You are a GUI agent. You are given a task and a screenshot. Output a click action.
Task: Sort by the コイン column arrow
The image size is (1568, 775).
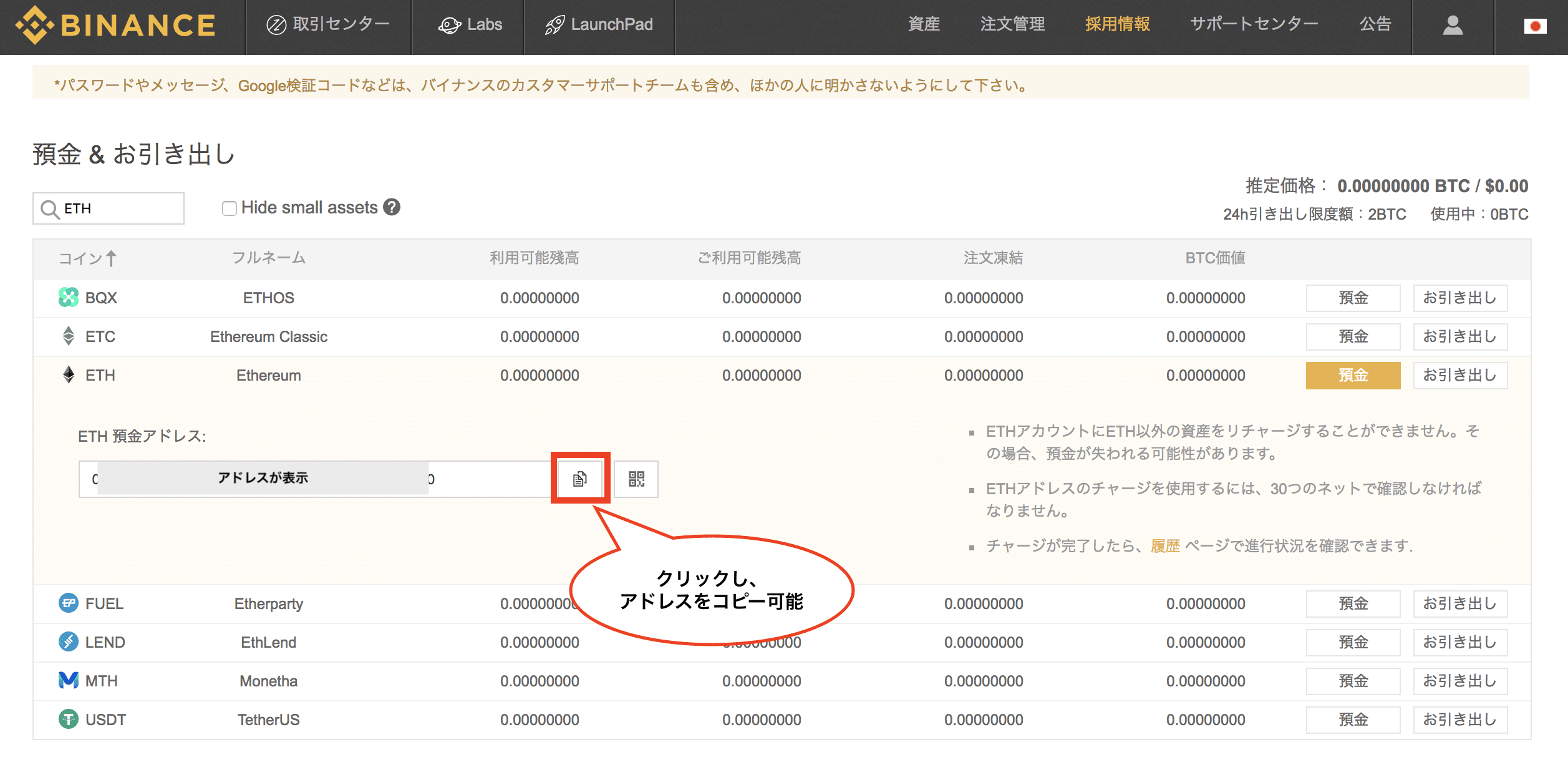tap(111, 258)
